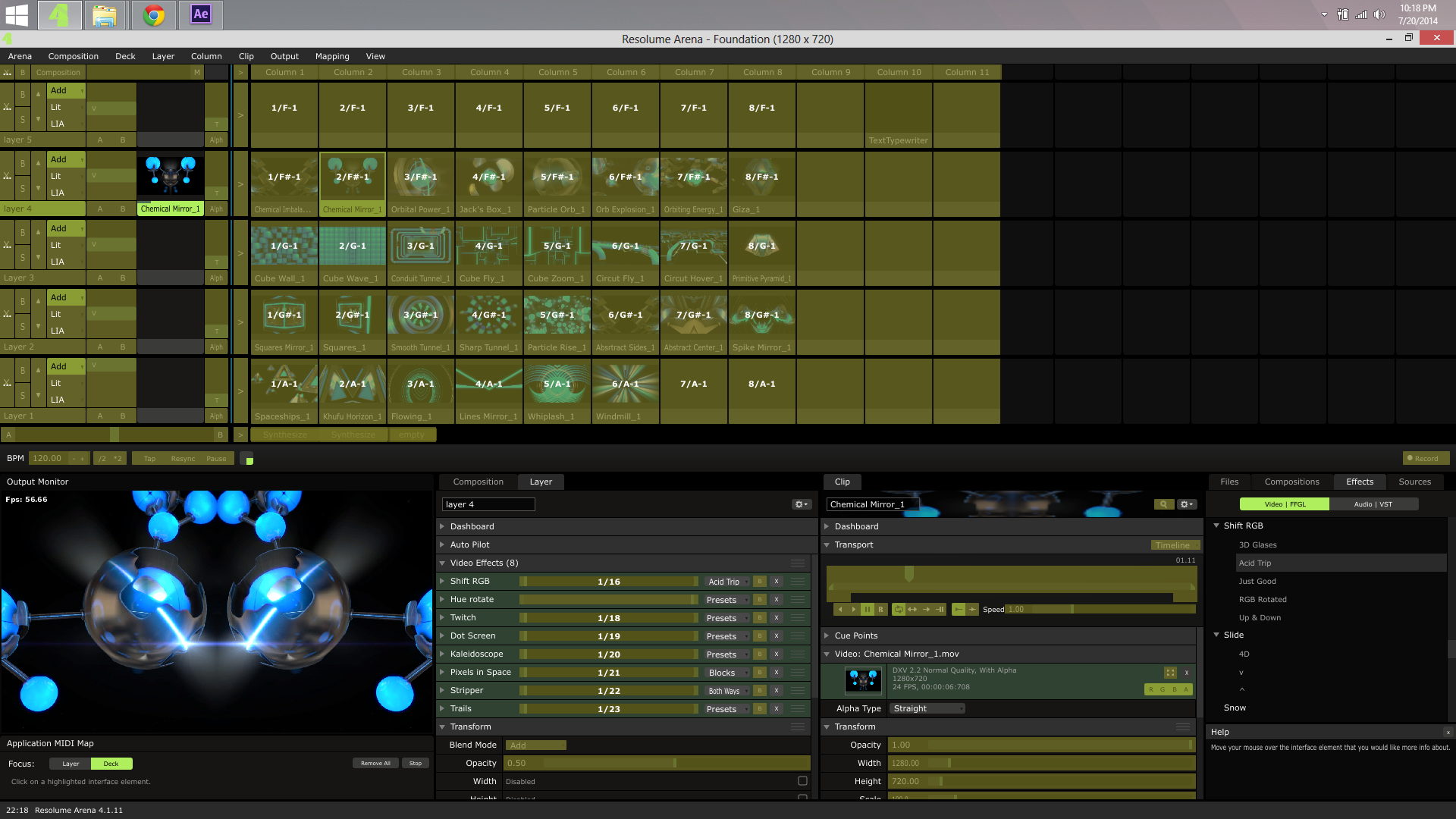Open the clip panel search magnifier
The image size is (1456, 819).
1163,504
